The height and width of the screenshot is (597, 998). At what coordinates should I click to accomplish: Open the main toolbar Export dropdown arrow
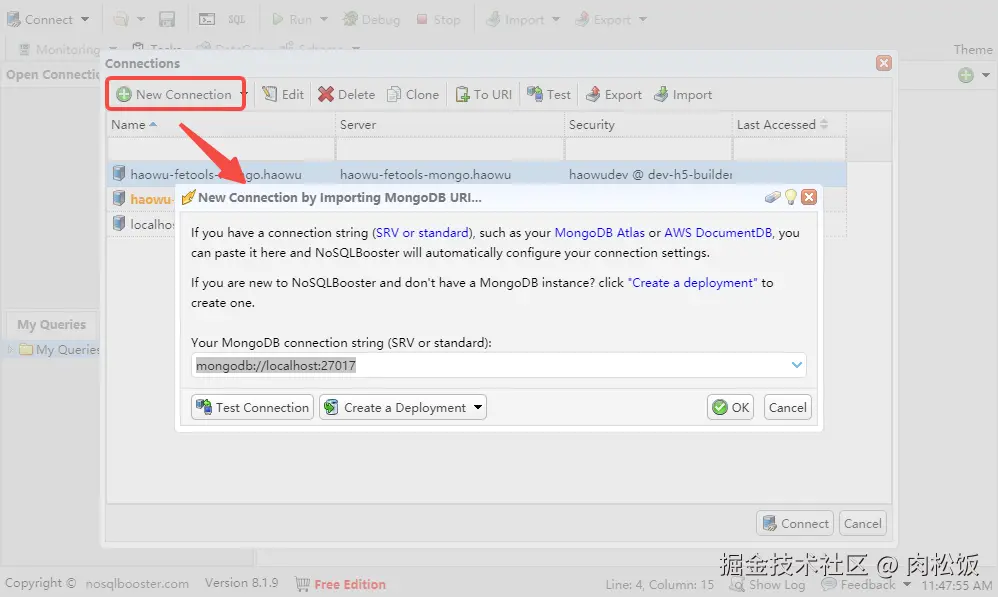[x=643, y=20]
